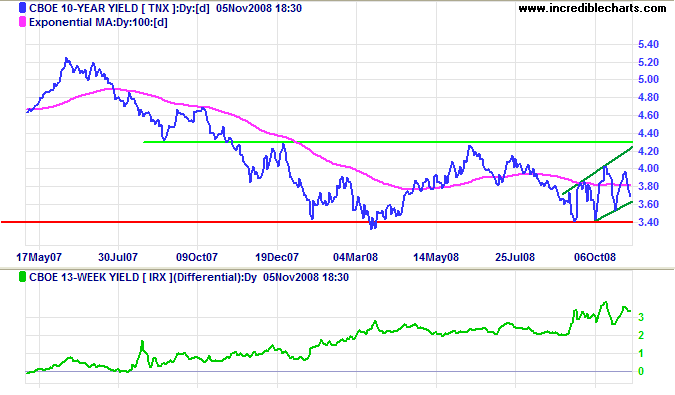This screenshot has height=395, width=675.
Task: Click the 4.40 yield axis value
Action: 648,133
